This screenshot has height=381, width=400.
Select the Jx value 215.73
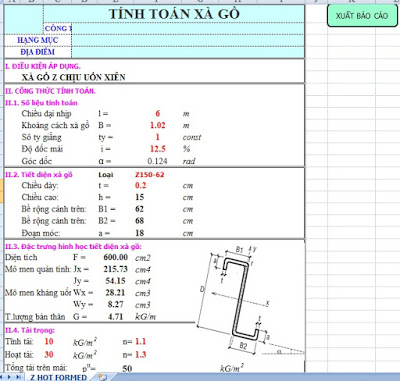click(116, 269)
